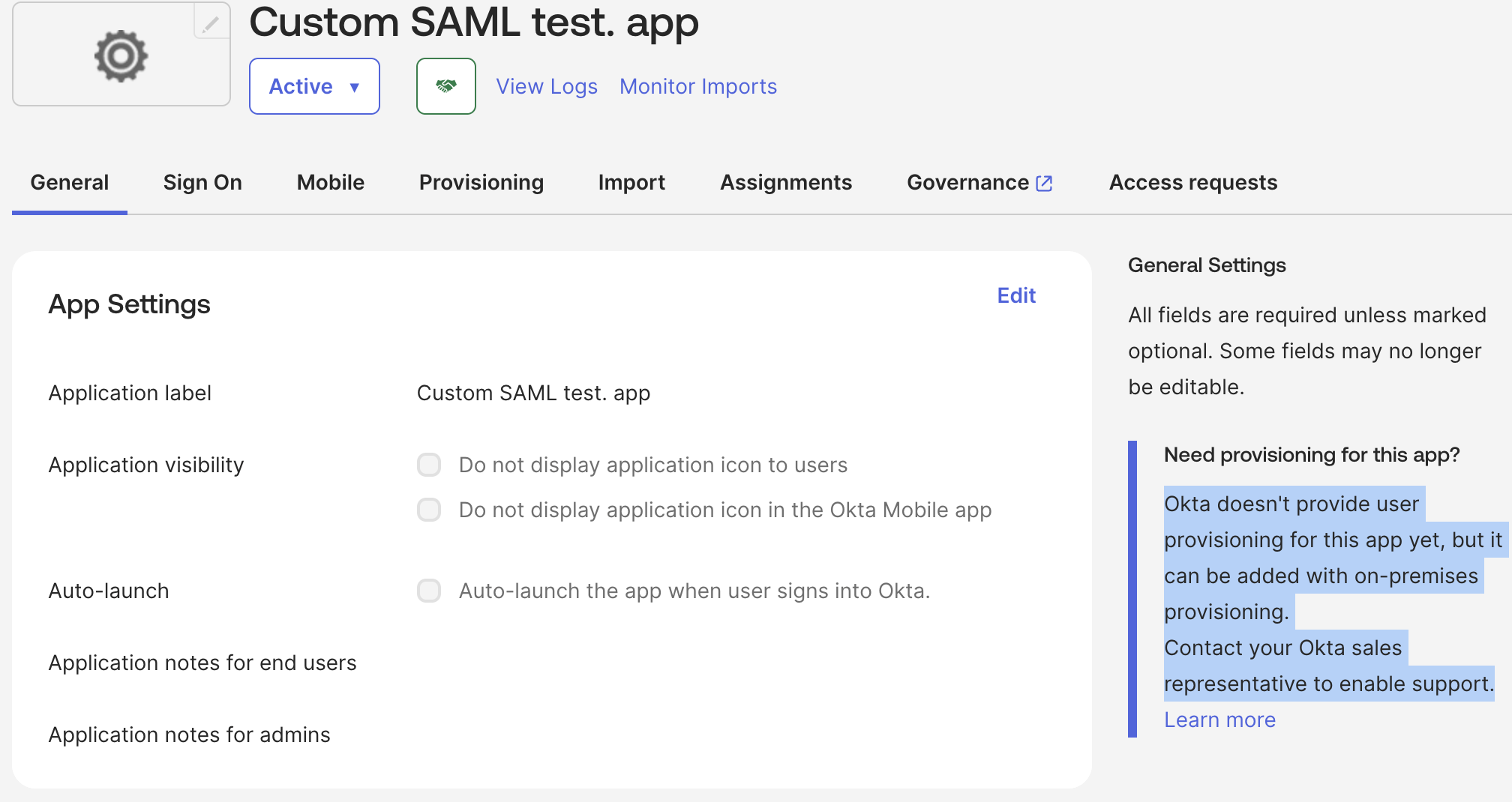Go to the Mobile tab
The width and height of the screenshot is (1512, 802).
[331, 182]
